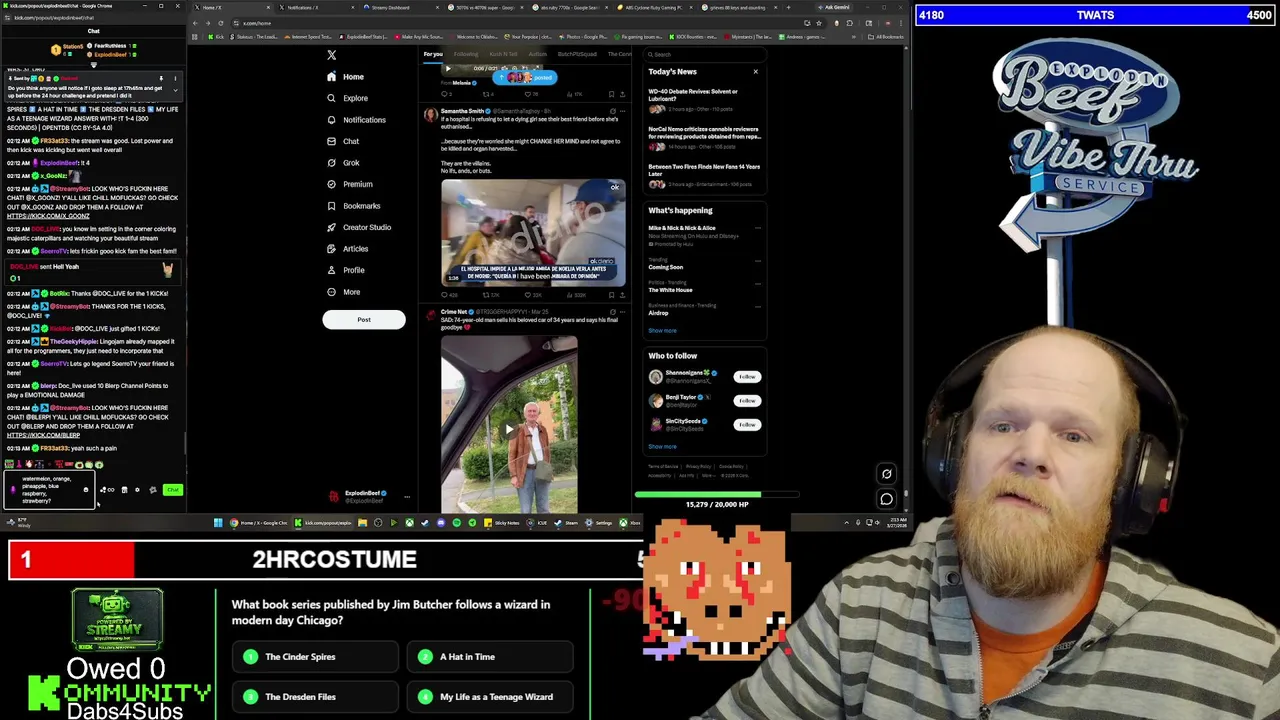Switch to the For you tab
1280x720 pixels.
(x=433, y=54)
